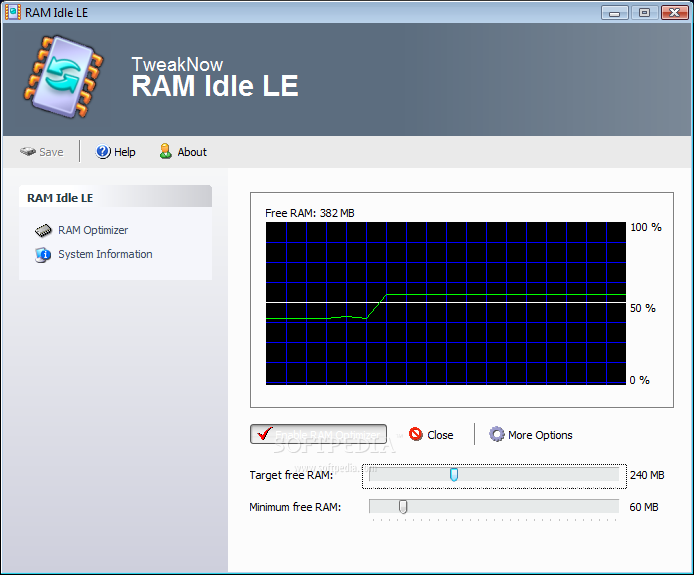Click the free RAM history graph
The image size is (694, 575).
(x=446, y=303)
